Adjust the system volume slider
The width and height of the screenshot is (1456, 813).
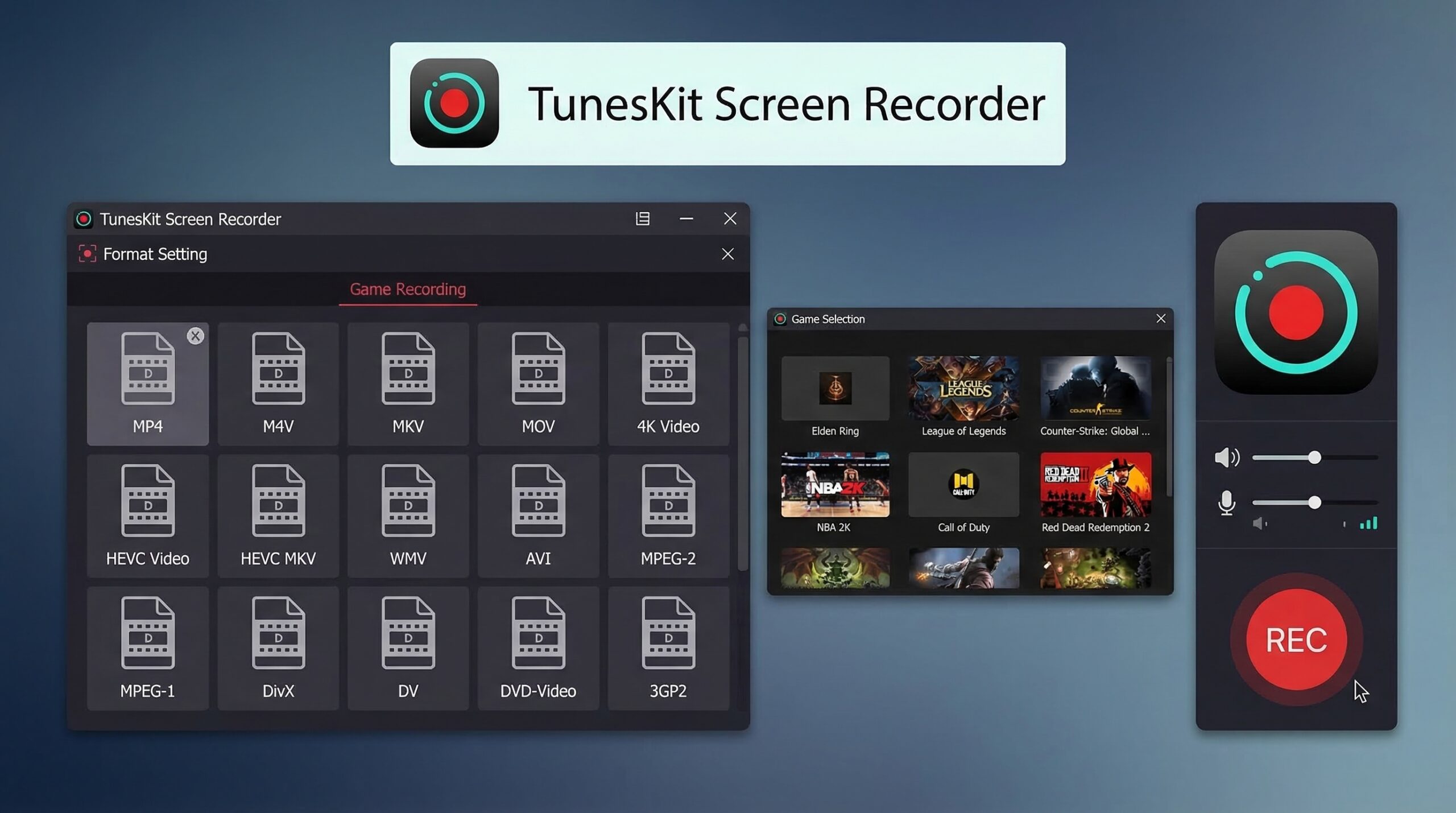1314,457
